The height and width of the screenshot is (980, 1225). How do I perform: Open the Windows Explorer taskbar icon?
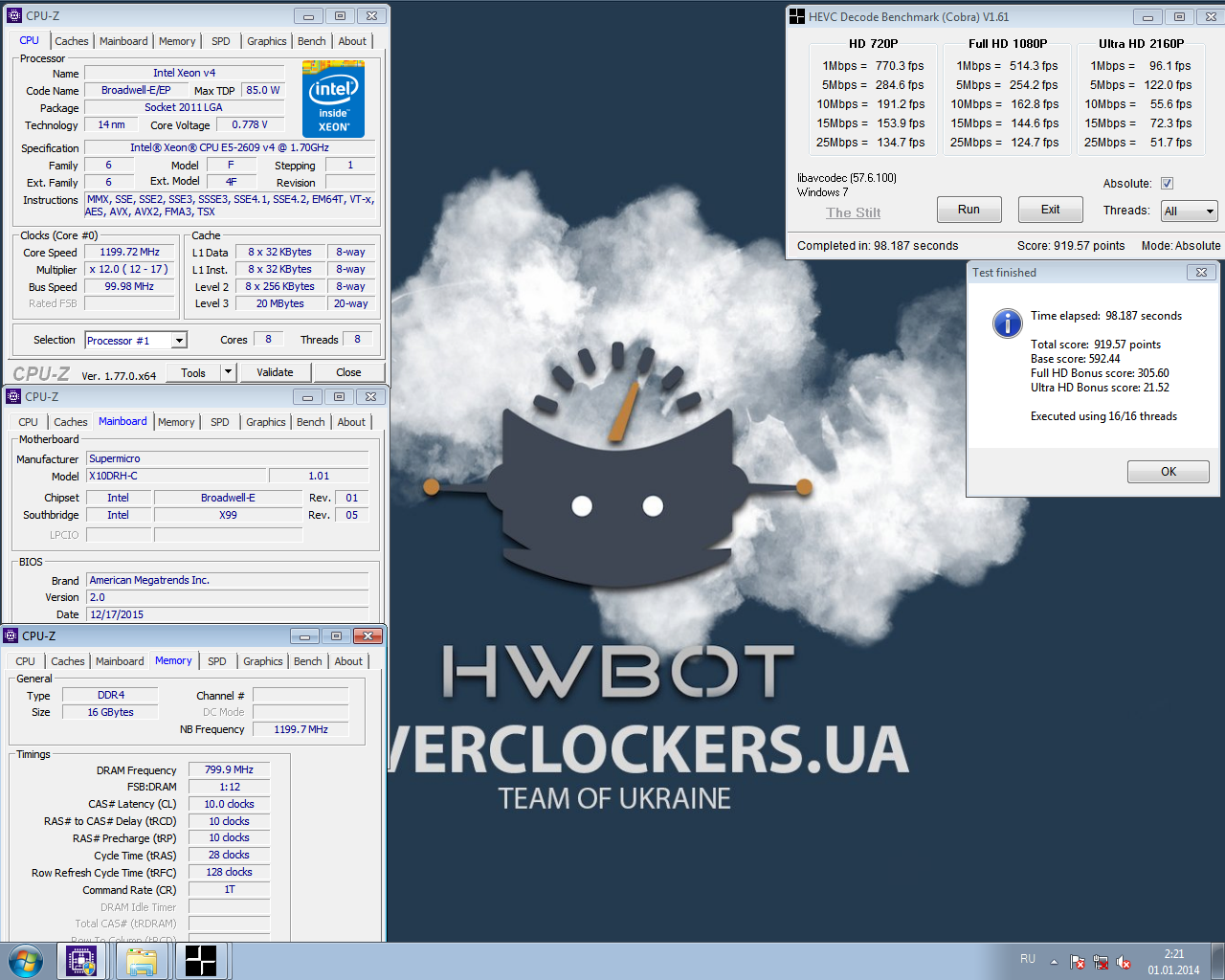[x=142, y=961]
